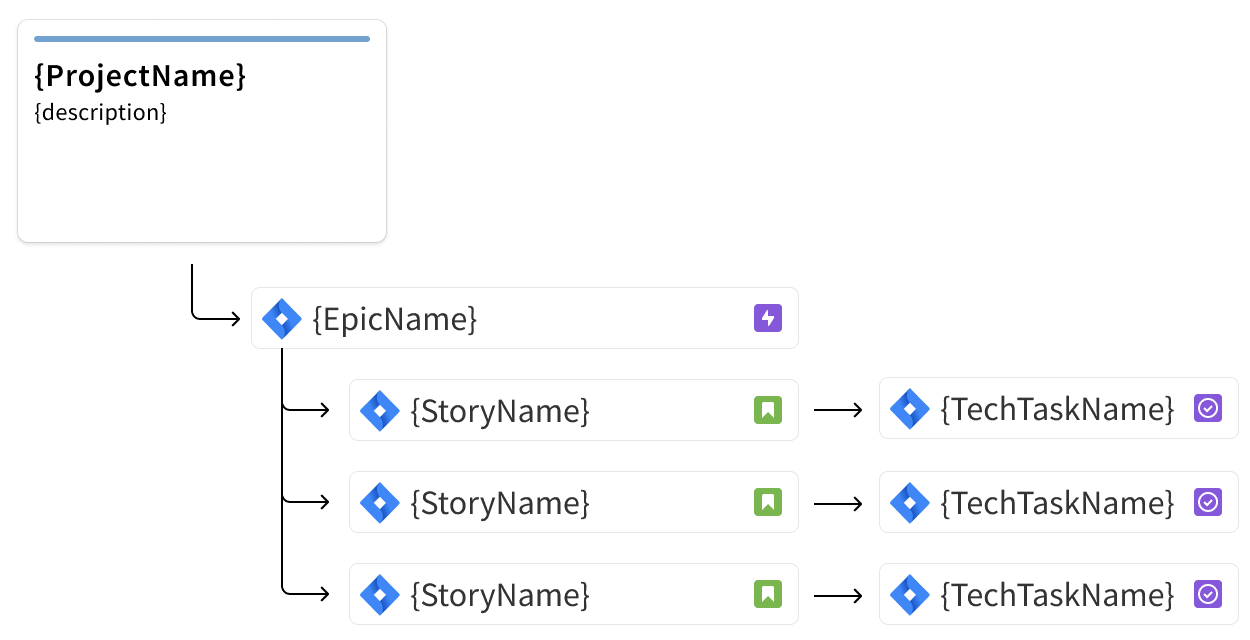Click the Jira icon on the bottom TechTaskName card
This screenshot has height=640, width=1250.
point(909,595)
